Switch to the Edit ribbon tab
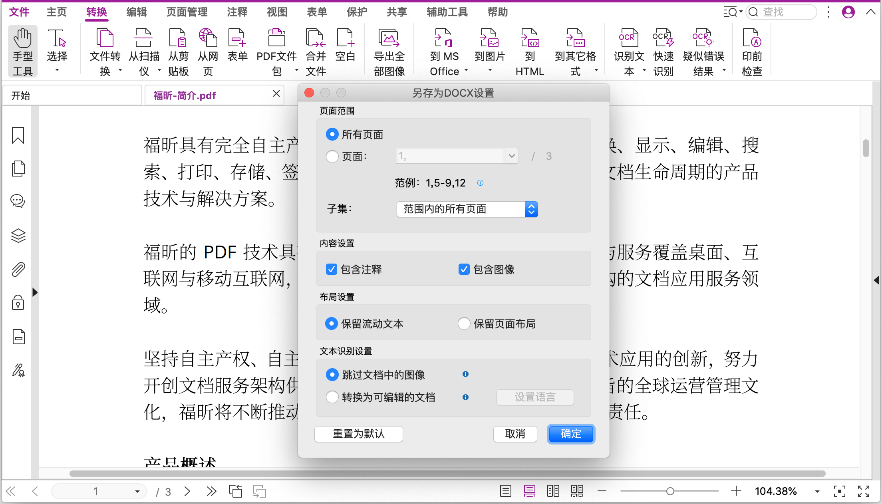 click(136, 12)
